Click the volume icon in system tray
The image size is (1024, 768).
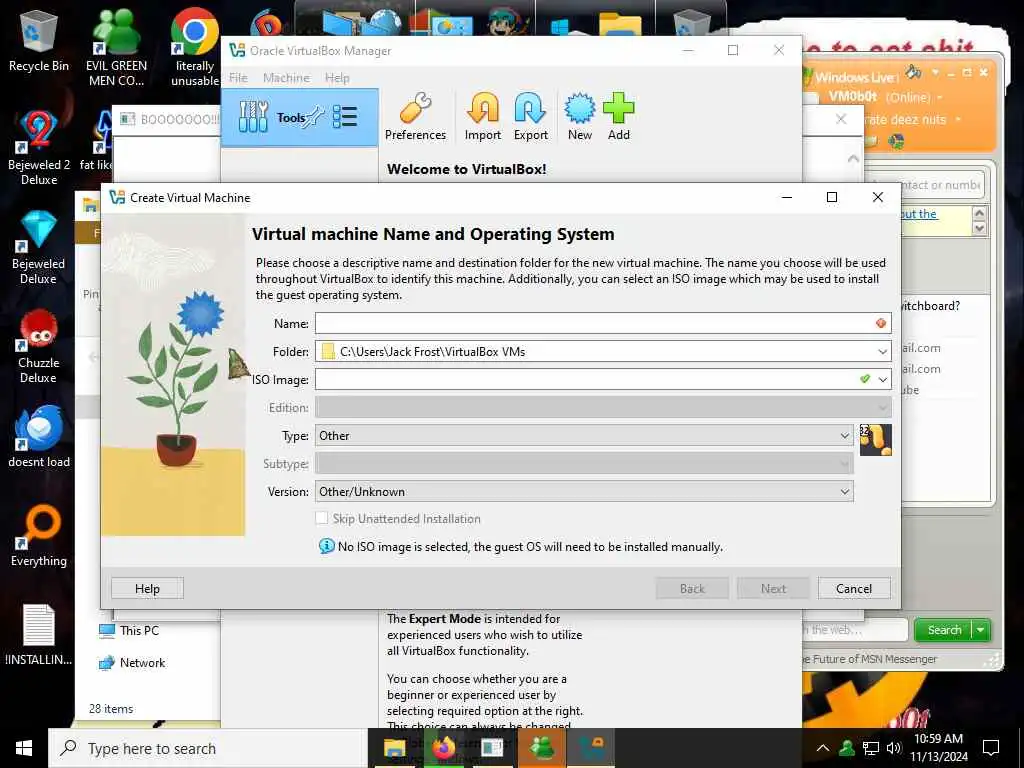point(893,748)
